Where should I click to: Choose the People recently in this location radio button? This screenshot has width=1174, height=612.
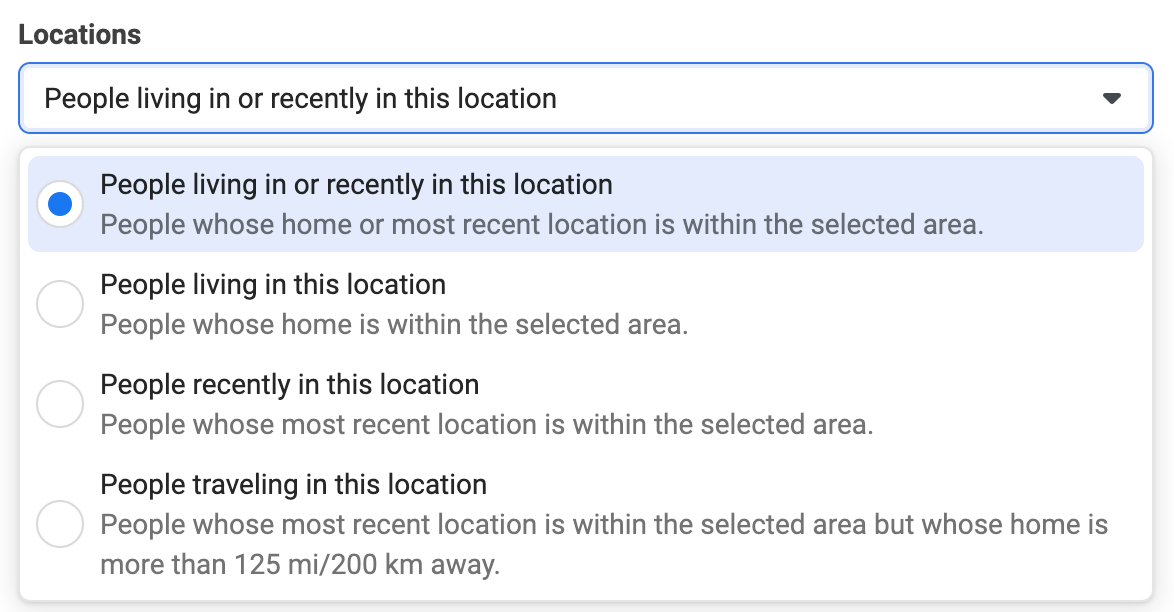click(60, 404)
